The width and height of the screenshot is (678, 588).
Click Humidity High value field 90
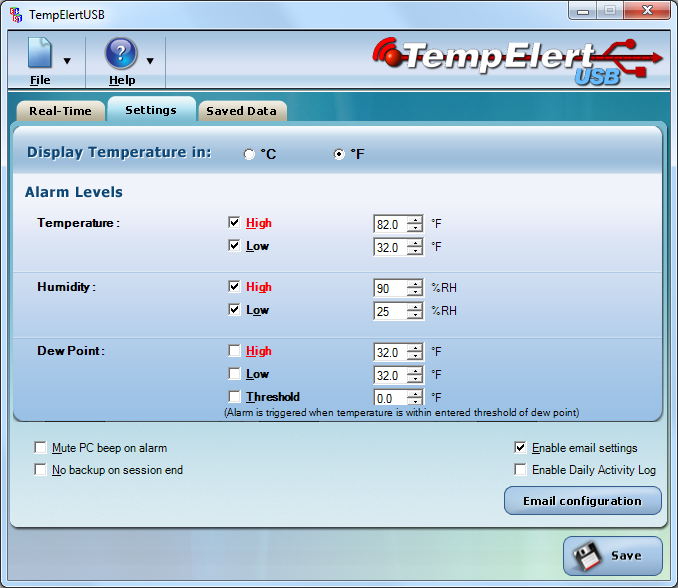click(390, 288)
